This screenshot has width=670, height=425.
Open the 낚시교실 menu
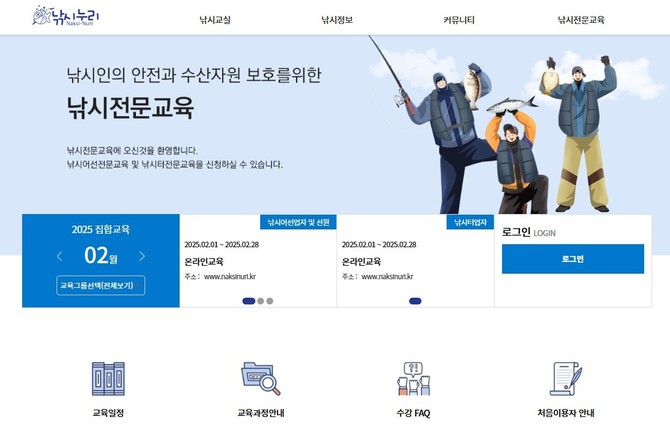tap(215, 20)
